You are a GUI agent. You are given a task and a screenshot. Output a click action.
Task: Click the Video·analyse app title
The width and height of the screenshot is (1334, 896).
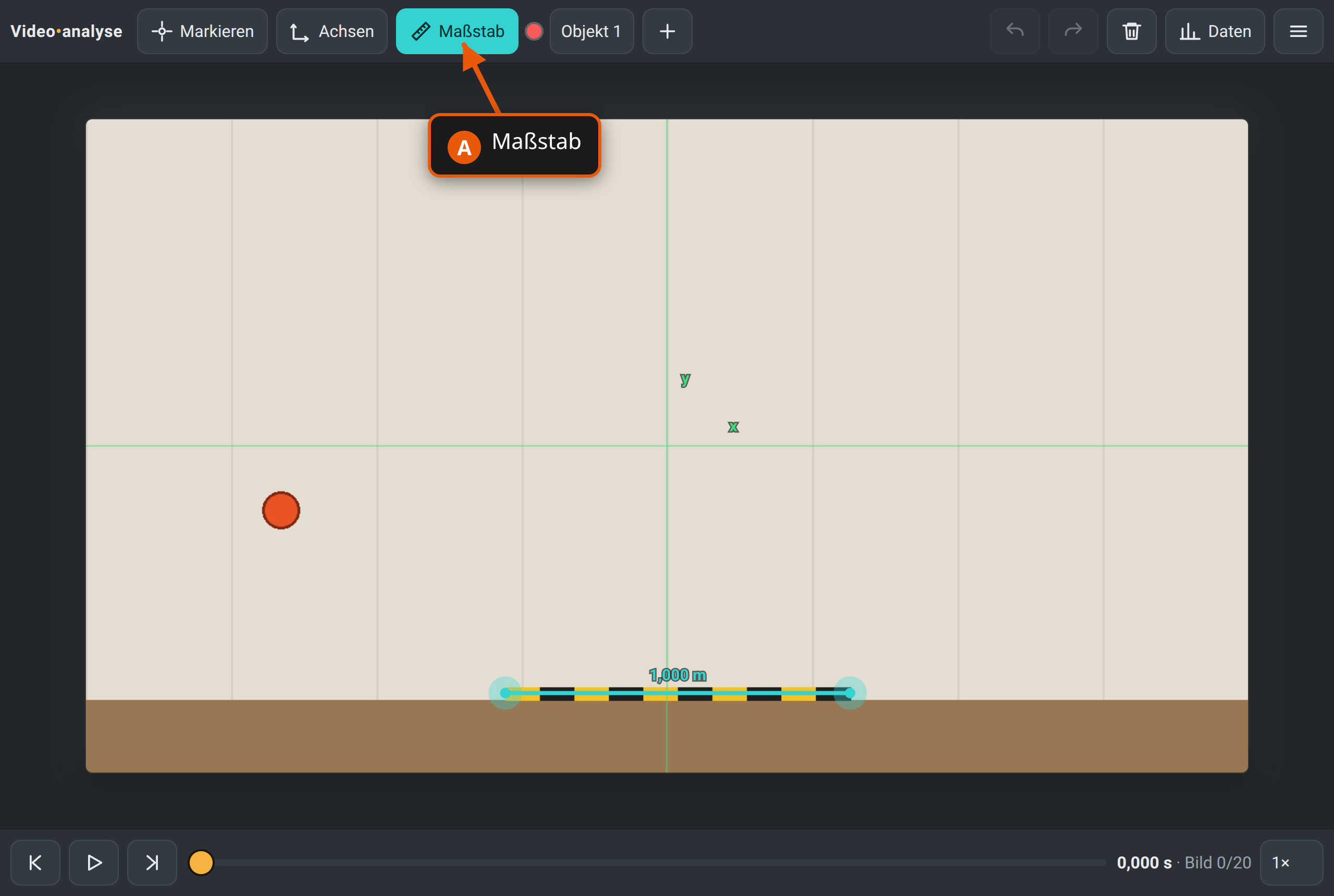[66, 31]
